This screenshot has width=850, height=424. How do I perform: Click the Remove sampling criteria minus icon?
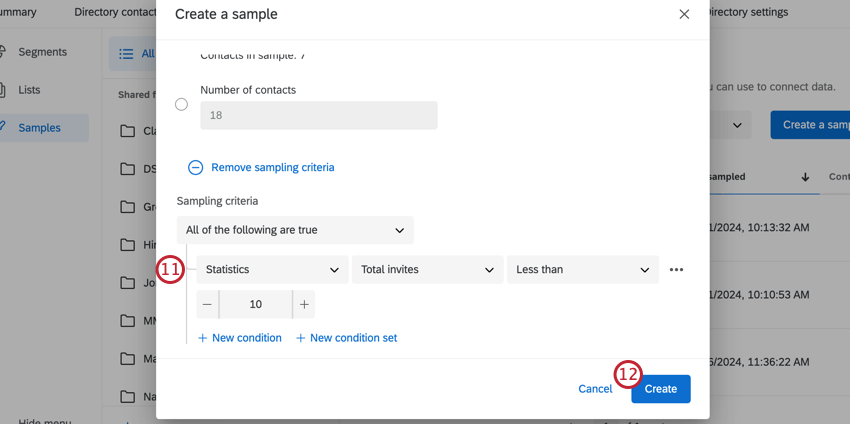196,168
